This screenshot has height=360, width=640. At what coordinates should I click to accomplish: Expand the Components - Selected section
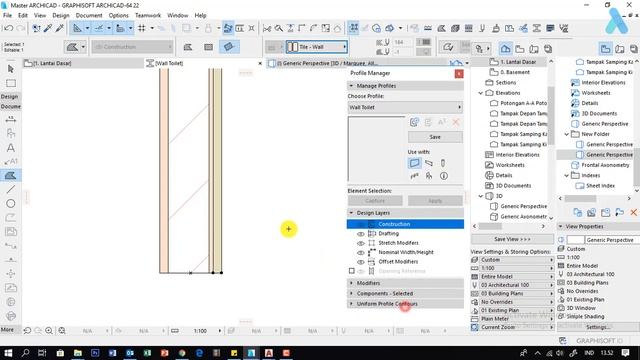tap(405, 293)
